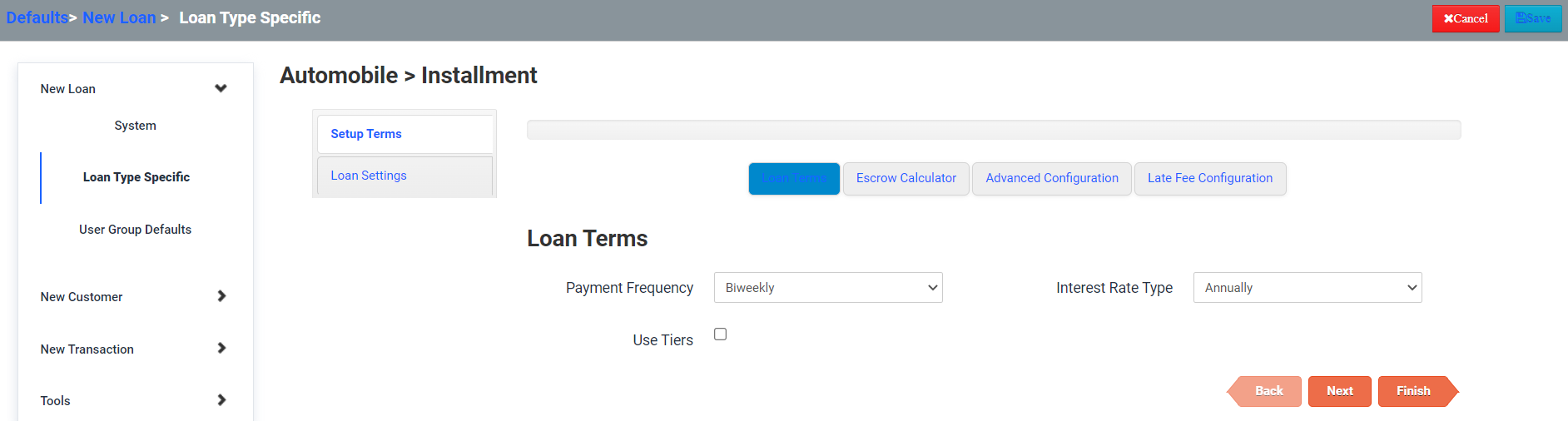The height and width of the screenshot is (421, 1568).
Task: Expand the New Customer section arrow
Action: [221, 296]
